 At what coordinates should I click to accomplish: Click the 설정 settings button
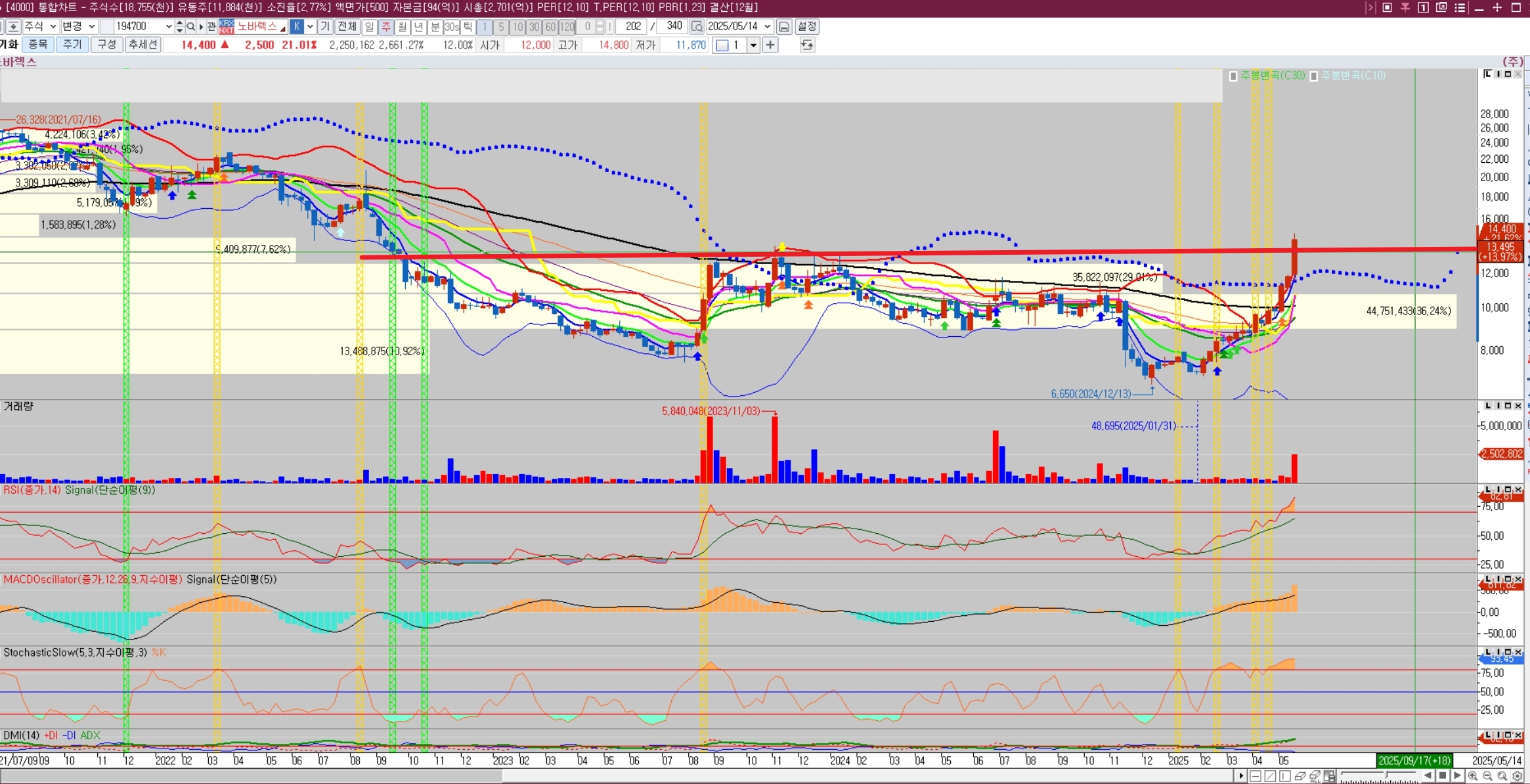[x=806, y=27]
